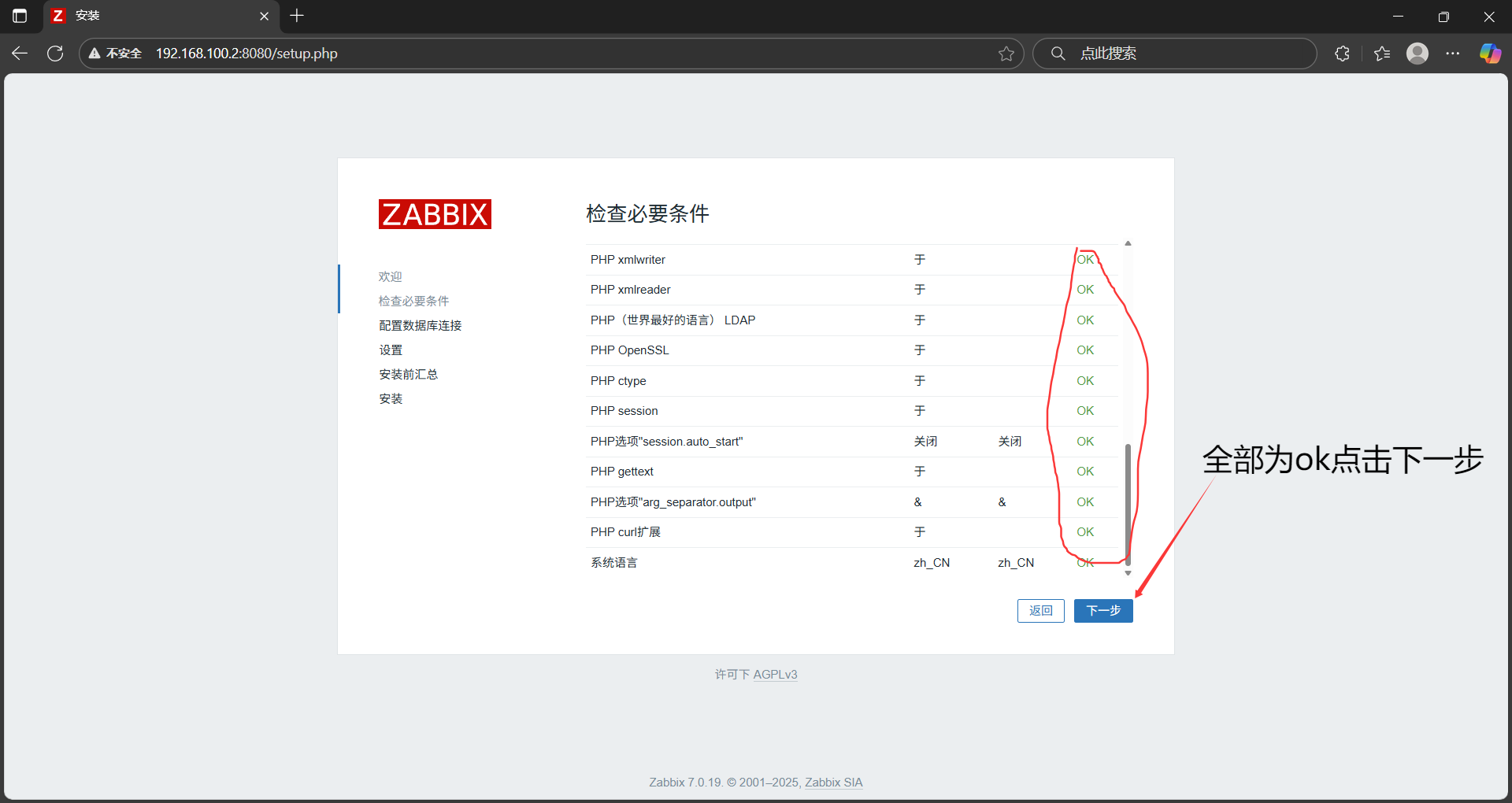Close the 安装 browser tab

[264, 16]
